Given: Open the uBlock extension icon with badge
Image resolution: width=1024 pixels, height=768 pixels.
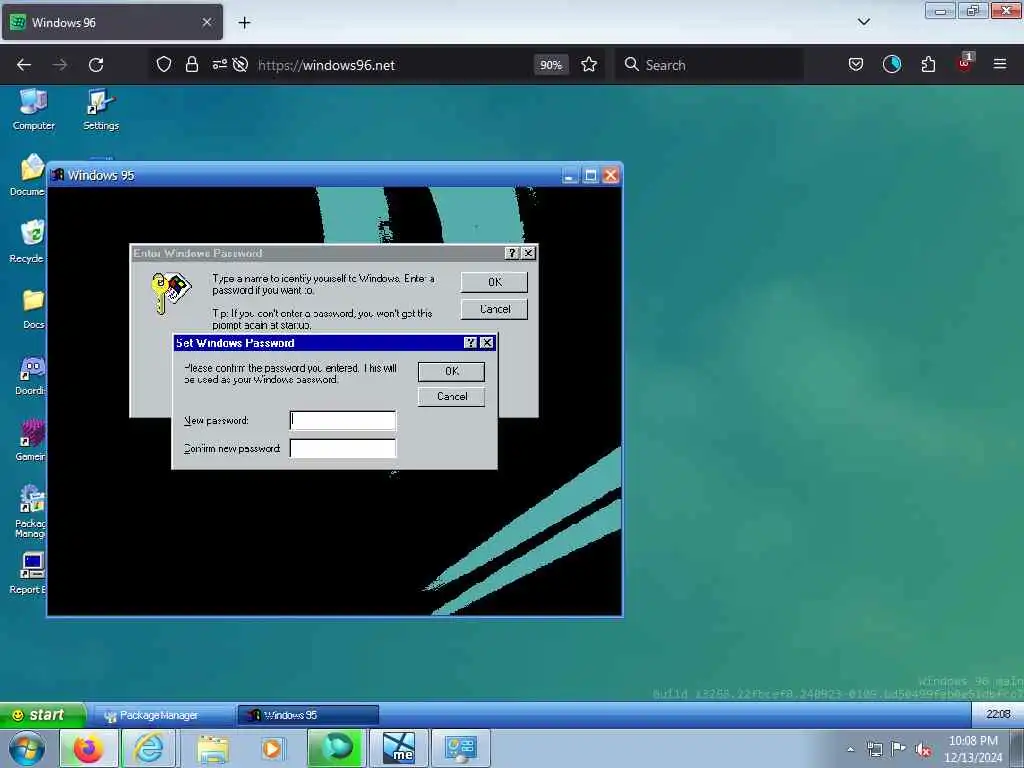Looking at the screenshot, I should point(965,63).
